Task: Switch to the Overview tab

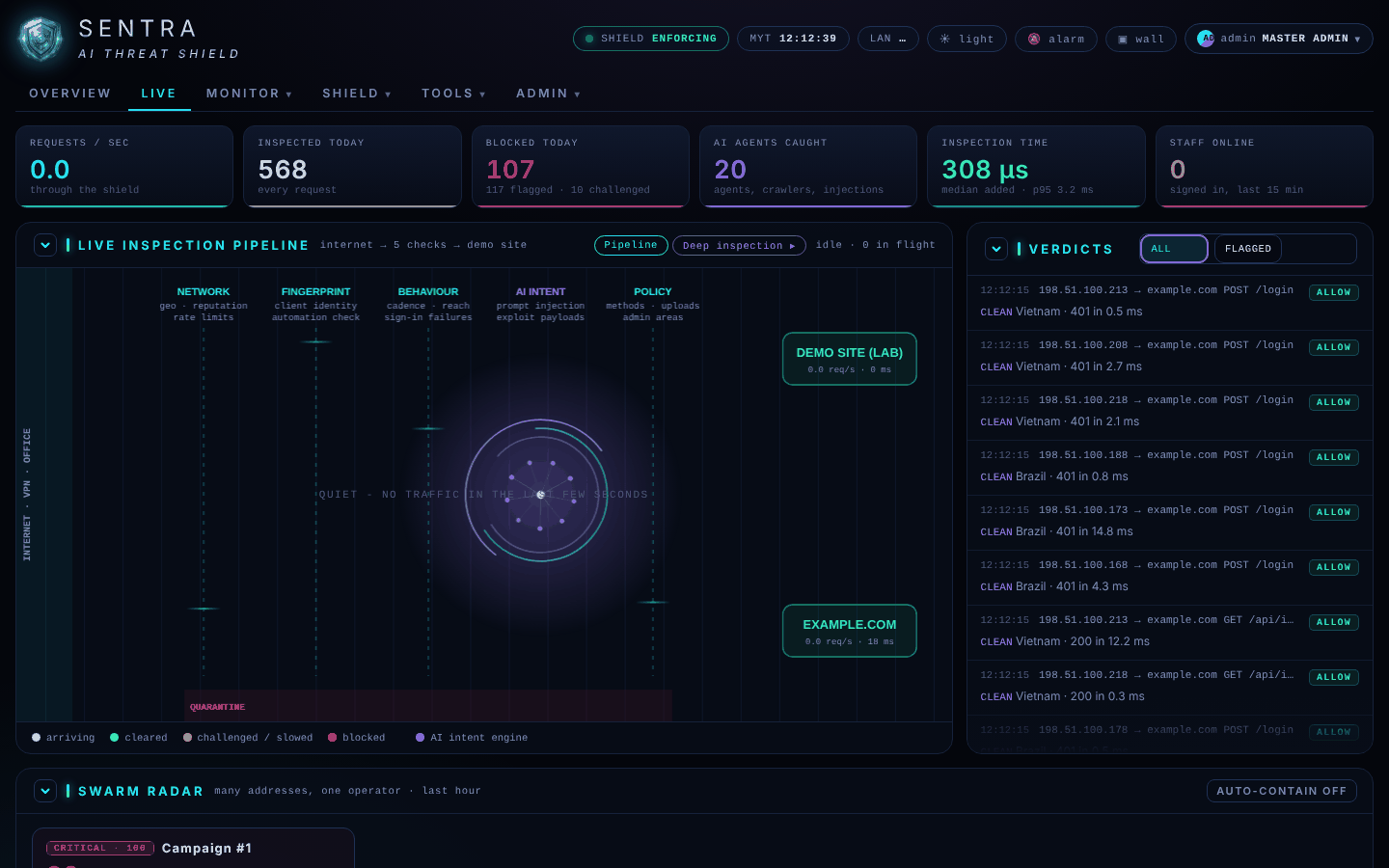Action: click(69, 94)
